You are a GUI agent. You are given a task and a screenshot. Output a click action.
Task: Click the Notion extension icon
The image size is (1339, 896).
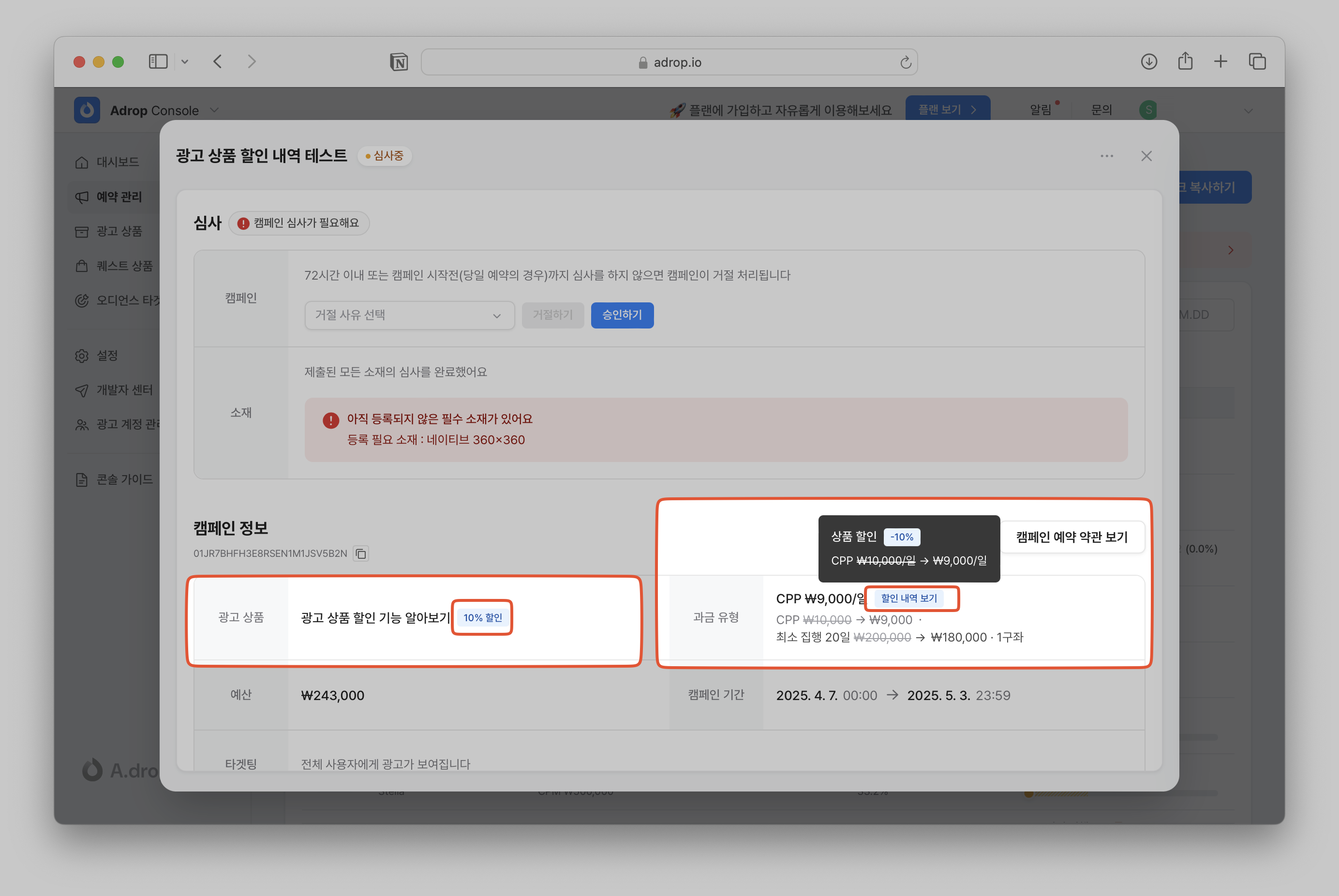399,62
